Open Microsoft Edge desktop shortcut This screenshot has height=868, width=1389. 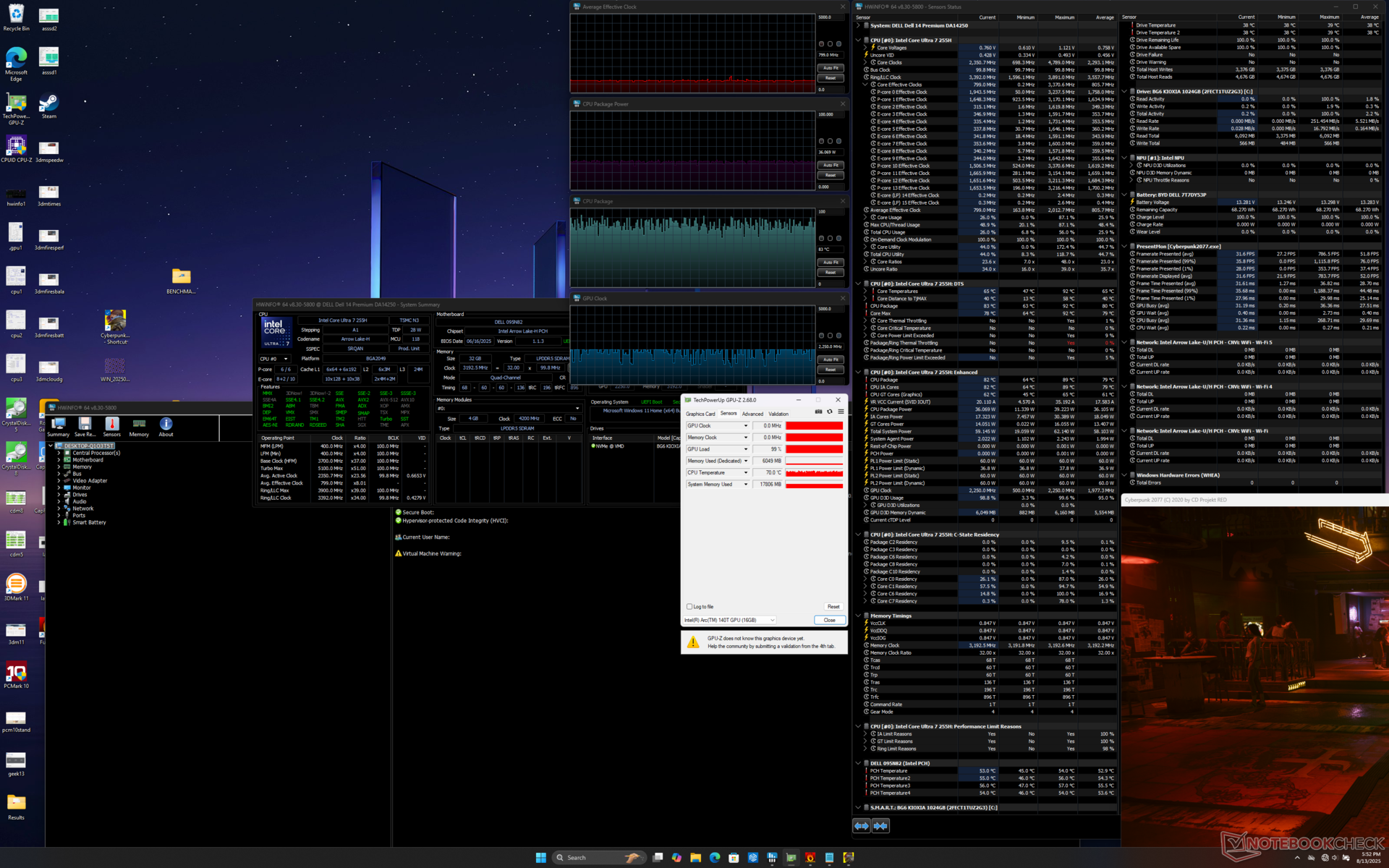point(16,64)
